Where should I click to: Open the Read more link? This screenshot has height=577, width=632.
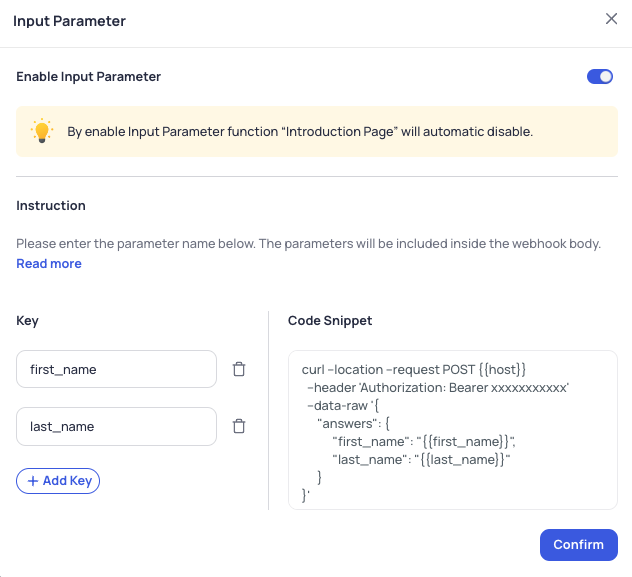(49, 264)
